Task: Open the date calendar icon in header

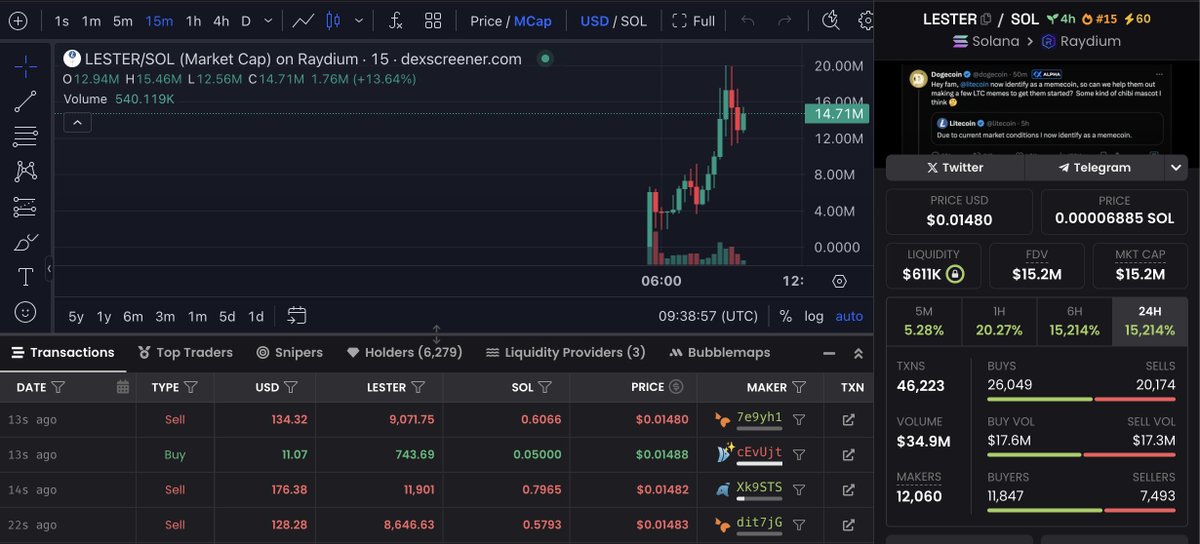Action: point(123,387)
